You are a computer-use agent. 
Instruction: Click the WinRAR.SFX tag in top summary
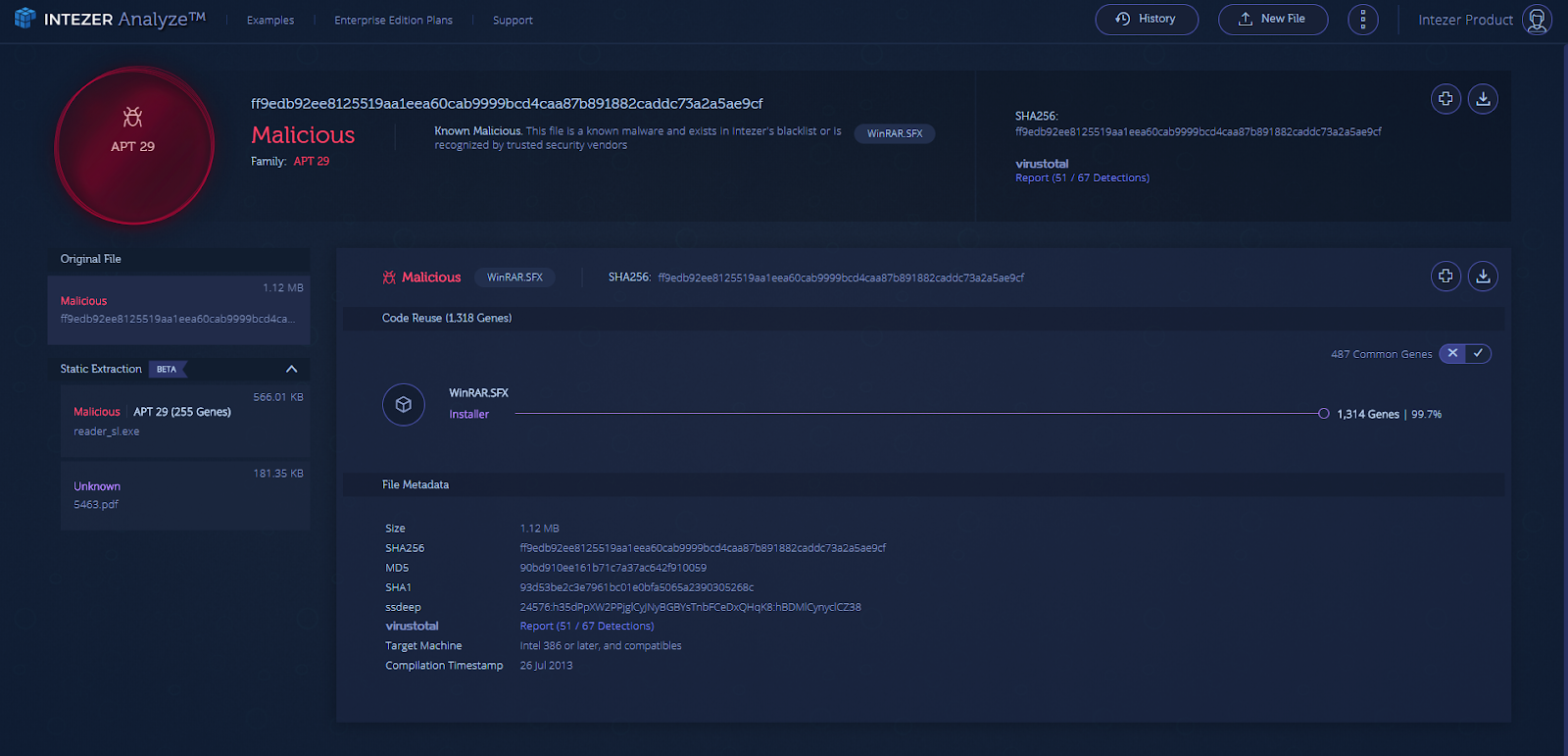[895, 133]
